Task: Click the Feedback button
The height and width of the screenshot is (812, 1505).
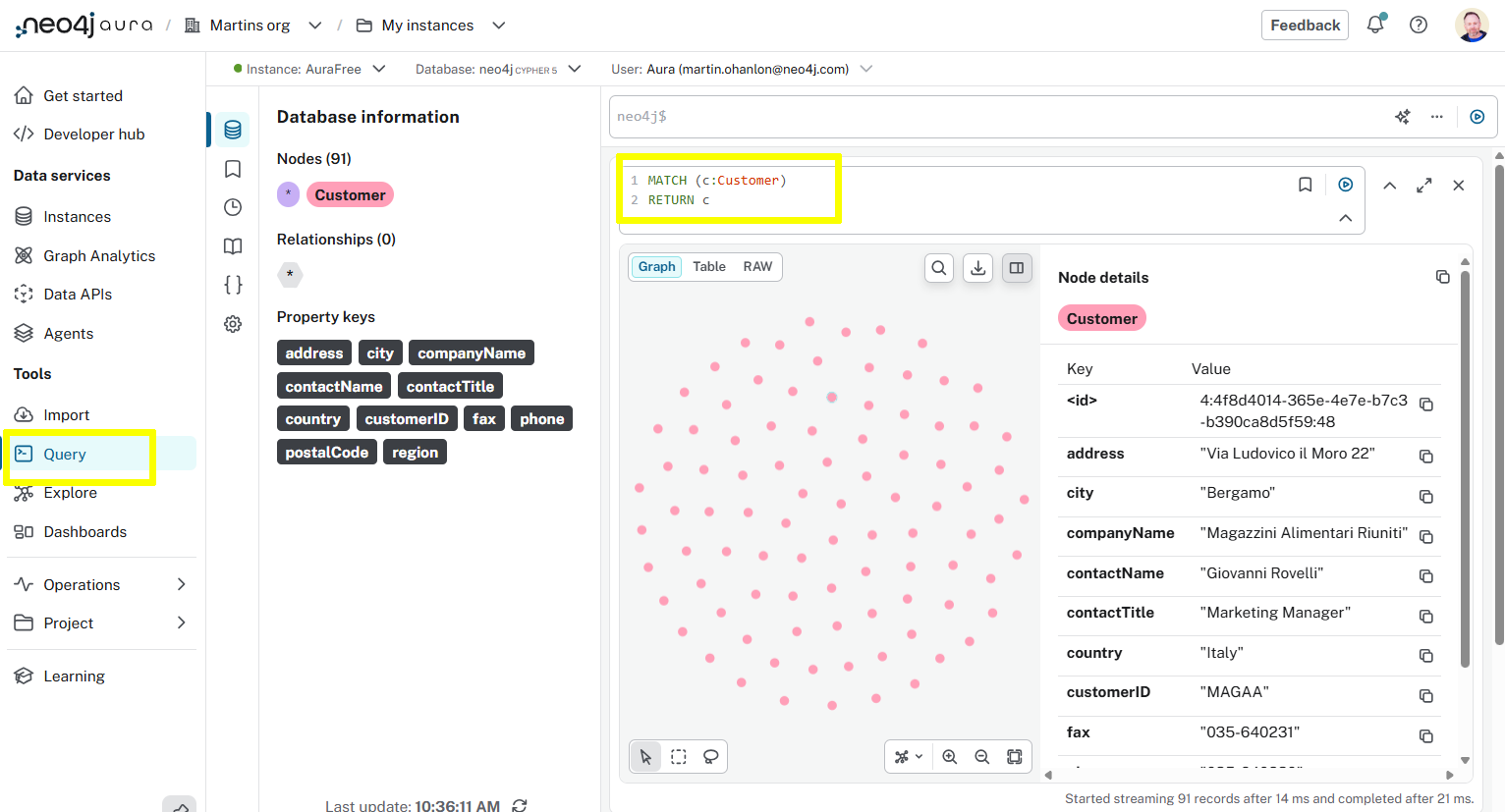Action: click(1305, 25)
